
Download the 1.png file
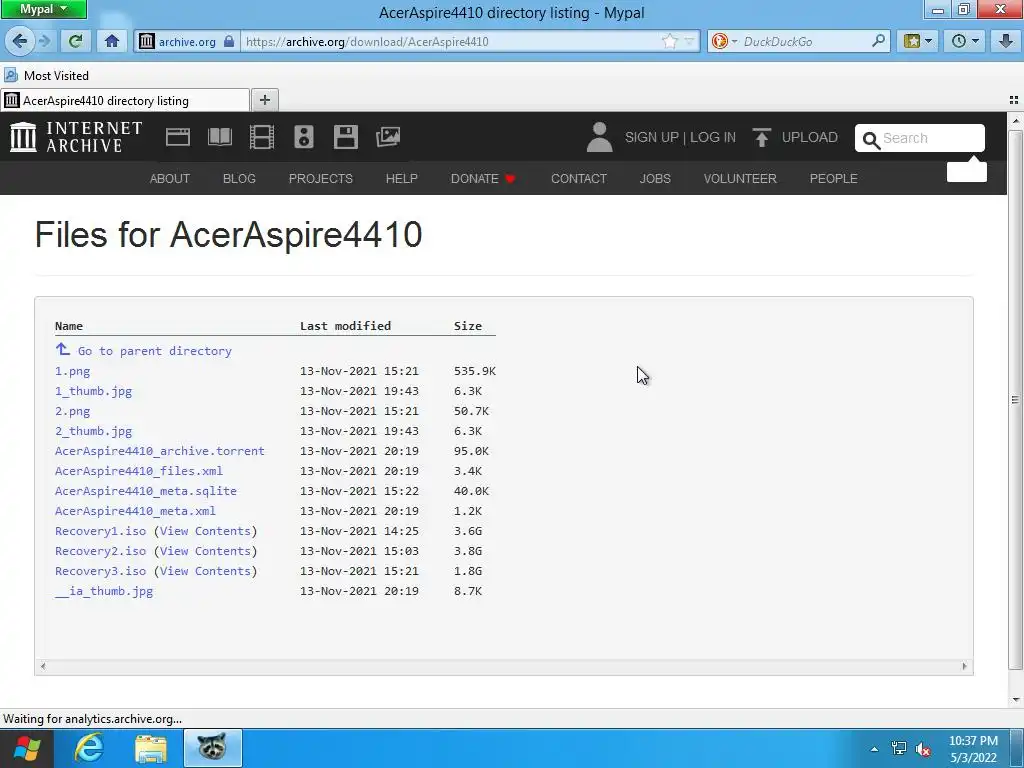[x=72, y=371]
